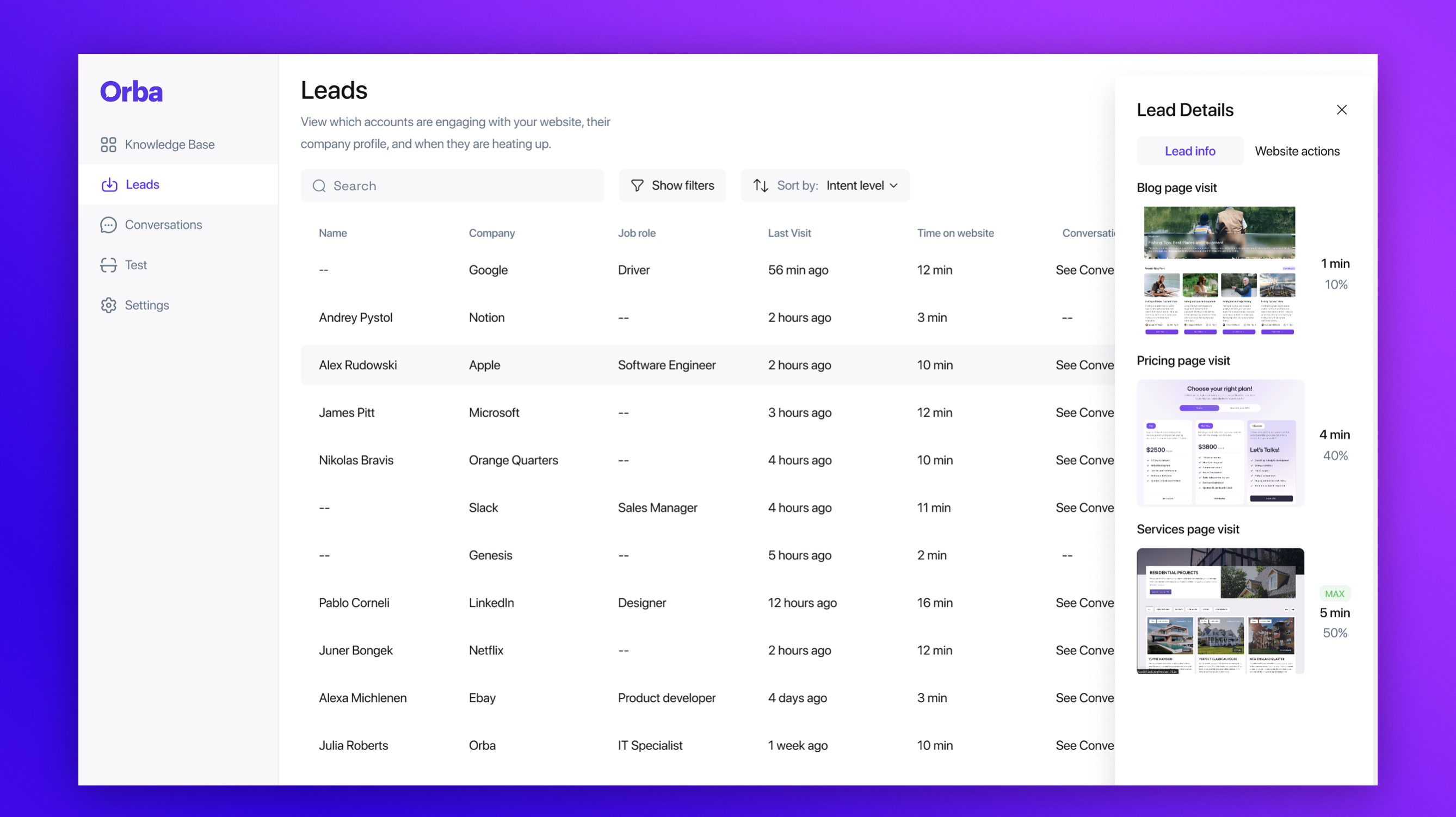Switch to the Lead info tab

click(1190, 151)
